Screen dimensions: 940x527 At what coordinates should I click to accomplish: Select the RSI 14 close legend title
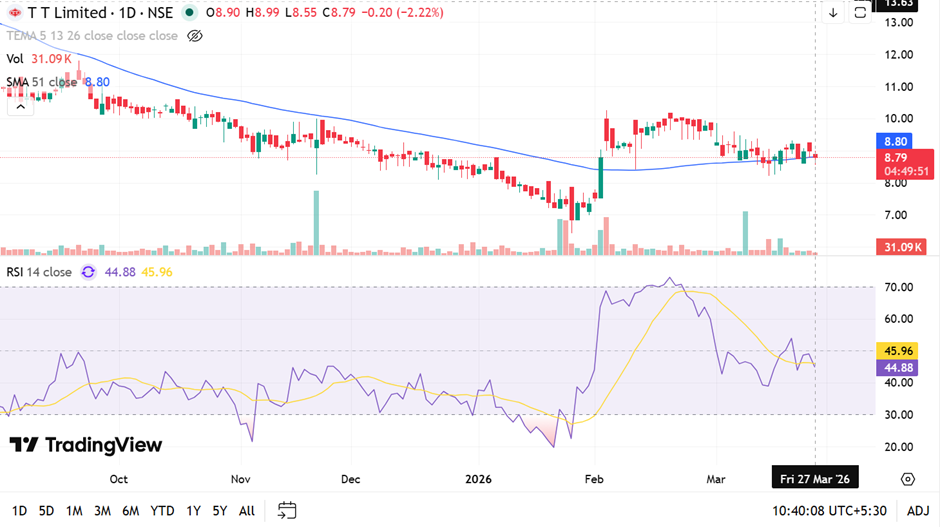point(40,272)
